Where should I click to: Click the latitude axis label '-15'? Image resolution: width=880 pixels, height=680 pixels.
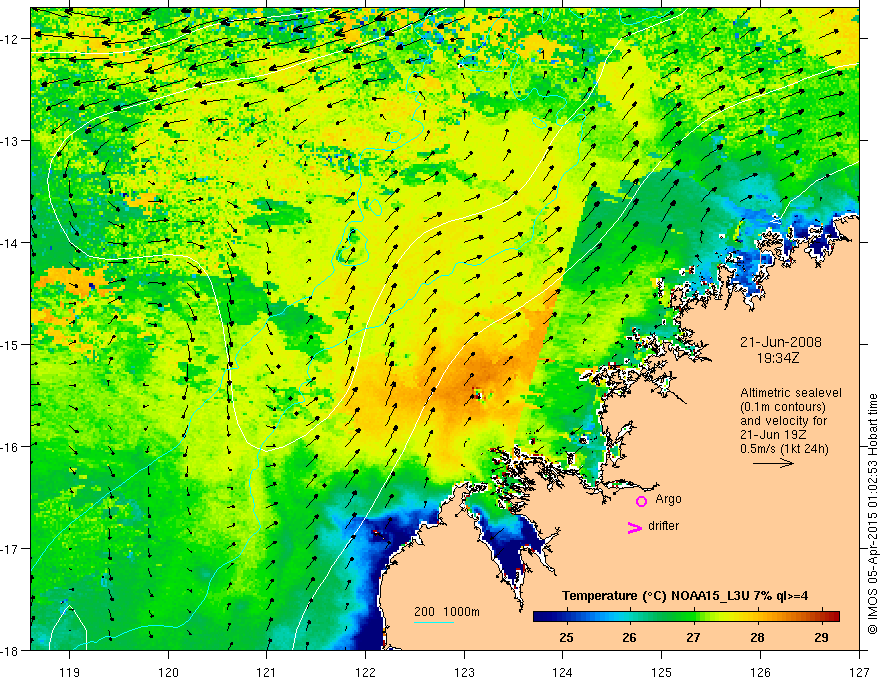(11, 344)
